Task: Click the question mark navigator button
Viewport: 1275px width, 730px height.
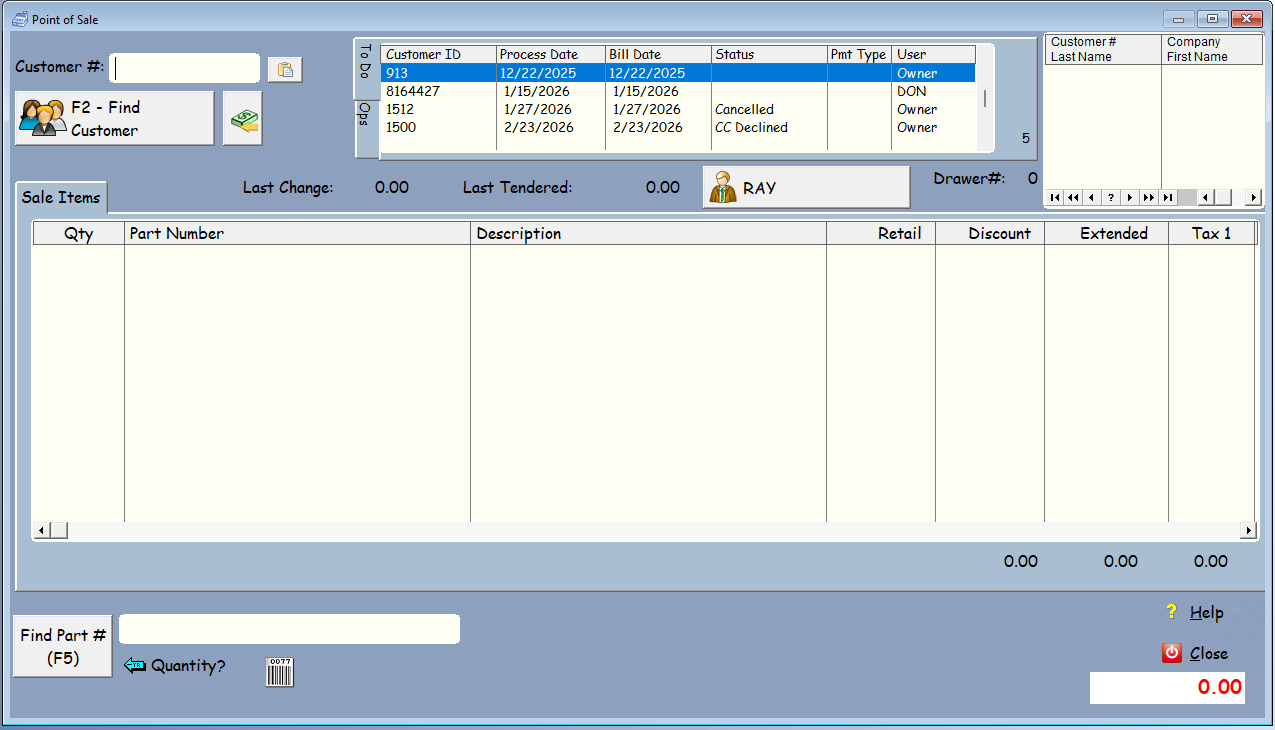Action: 1110,197
